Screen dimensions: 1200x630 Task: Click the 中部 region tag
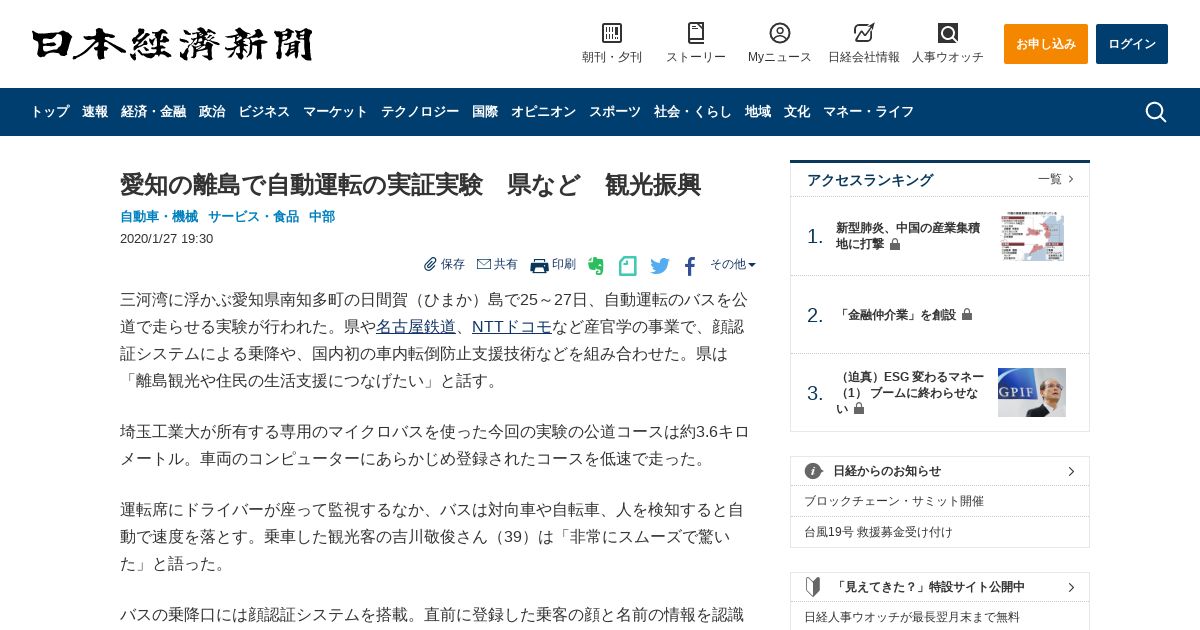pos(322,217)
